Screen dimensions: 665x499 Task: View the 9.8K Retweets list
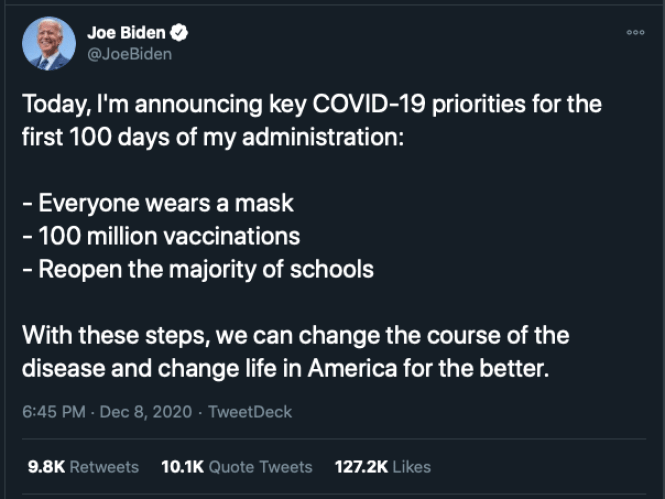pos(82,466)
